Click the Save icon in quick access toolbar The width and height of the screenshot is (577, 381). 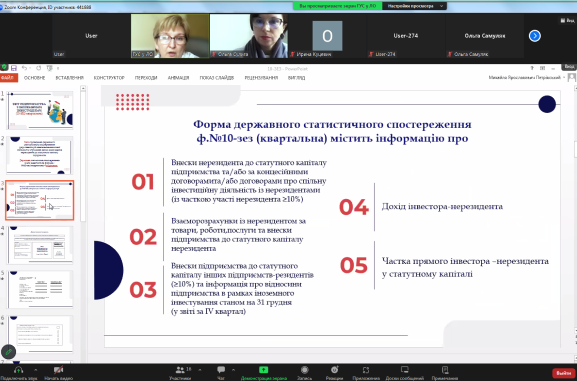[x=14, y=68]
